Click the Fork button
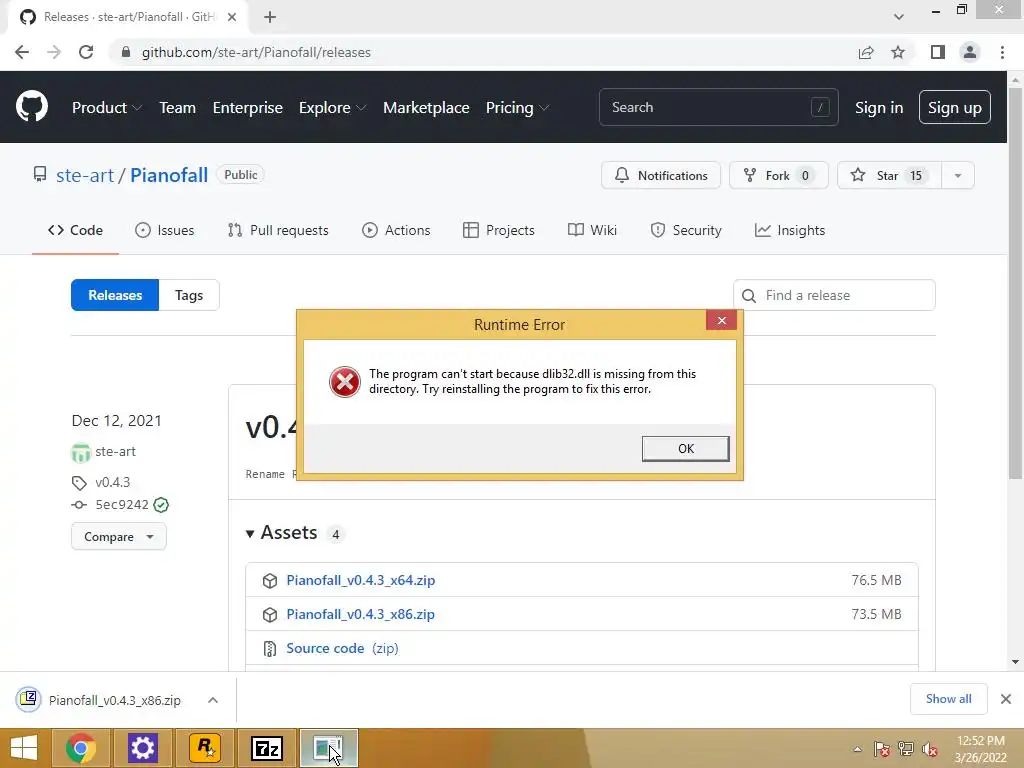This screenshot has height=768, width=1024. tap(778, 175)
